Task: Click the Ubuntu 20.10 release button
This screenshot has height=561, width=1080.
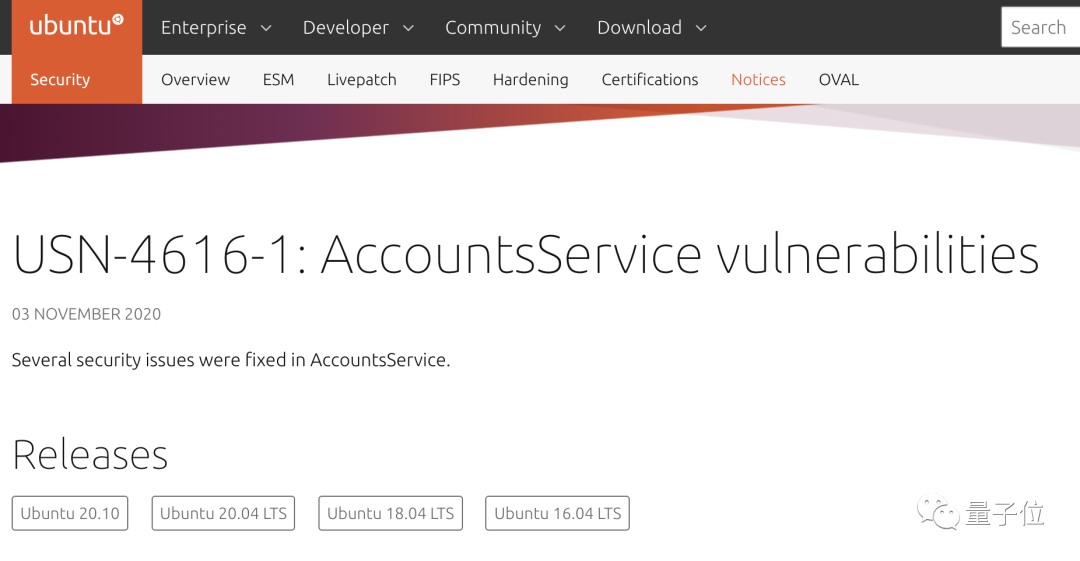Action: click(70, 513)
